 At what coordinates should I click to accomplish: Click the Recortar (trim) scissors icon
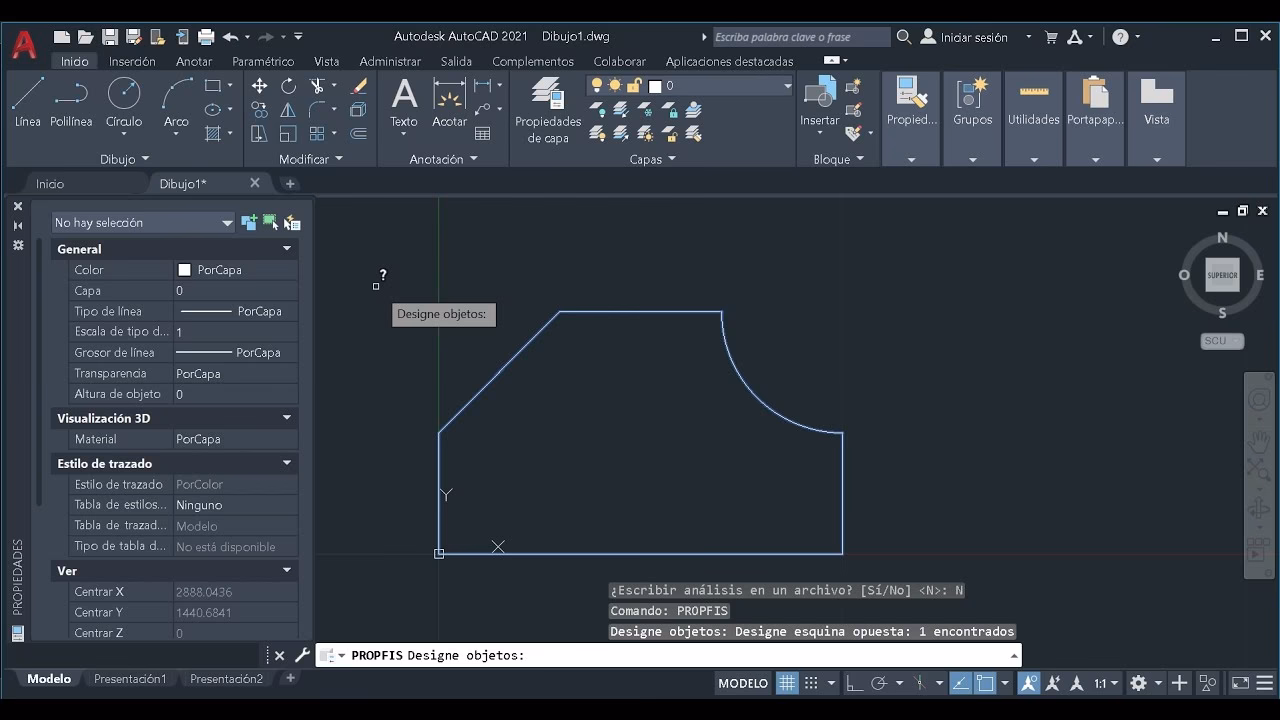318,85
